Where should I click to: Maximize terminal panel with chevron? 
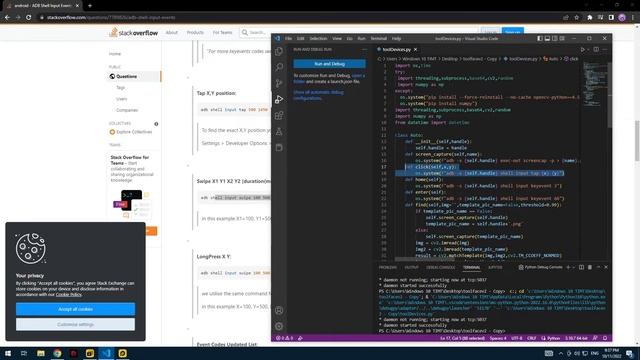pyautogui.click(x=598, y=267)
